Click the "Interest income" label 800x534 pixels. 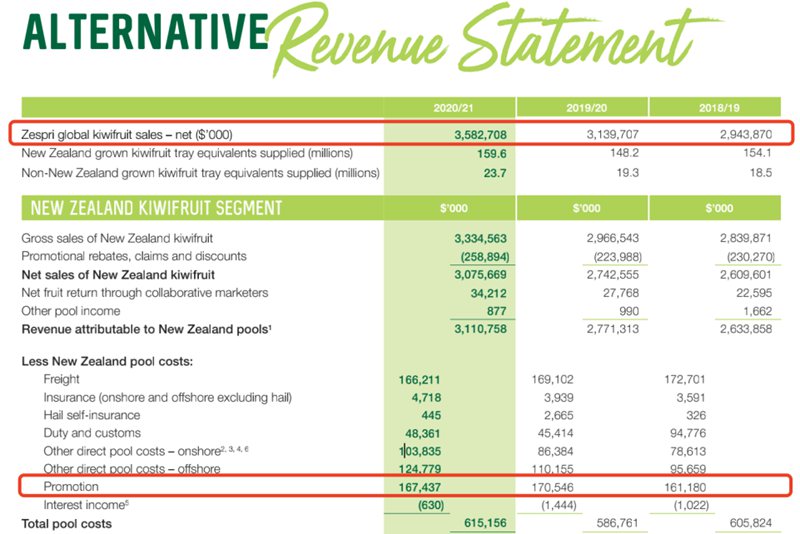[x=86, y=505]
